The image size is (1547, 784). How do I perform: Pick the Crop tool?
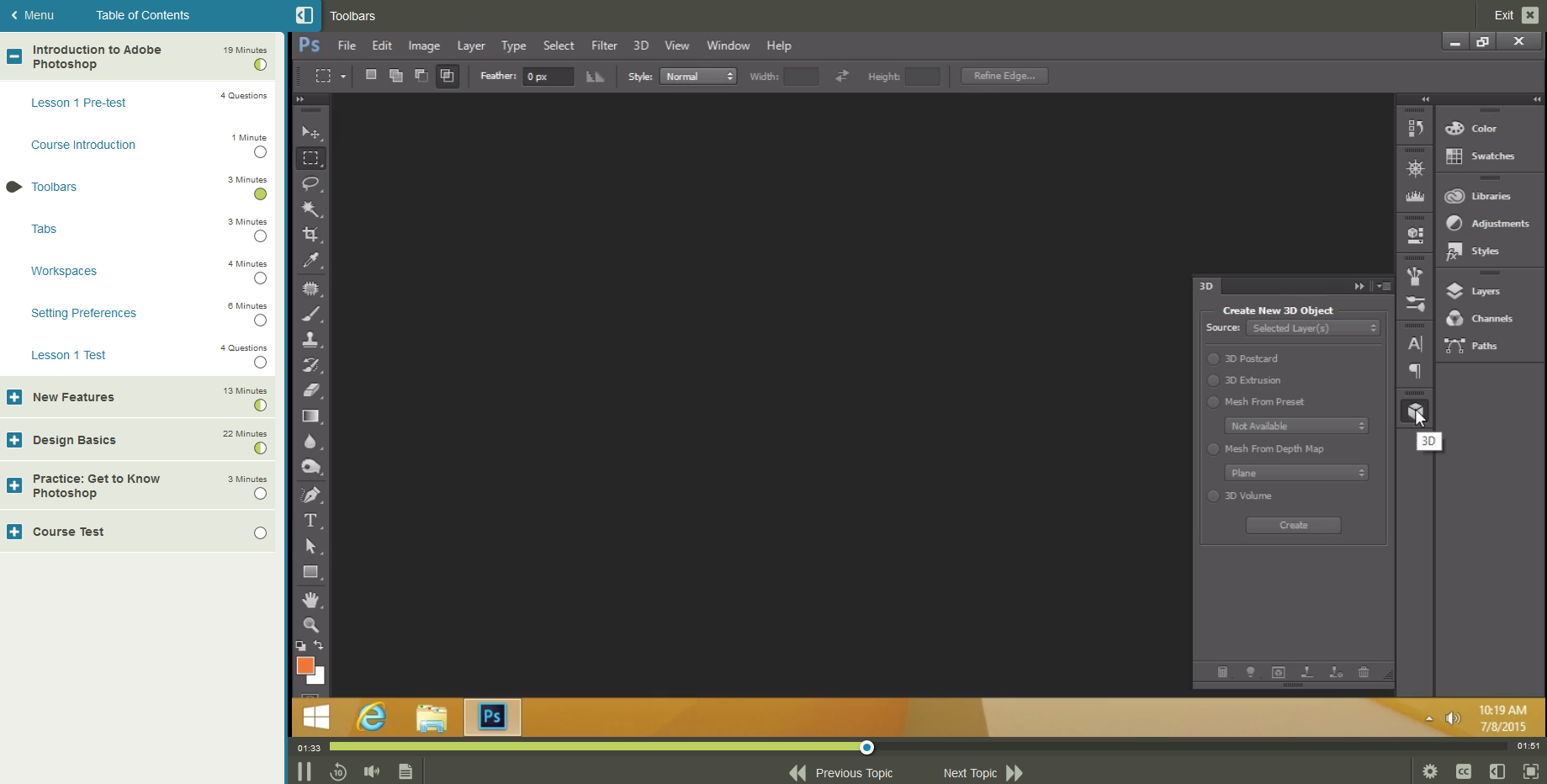(310, 234)
